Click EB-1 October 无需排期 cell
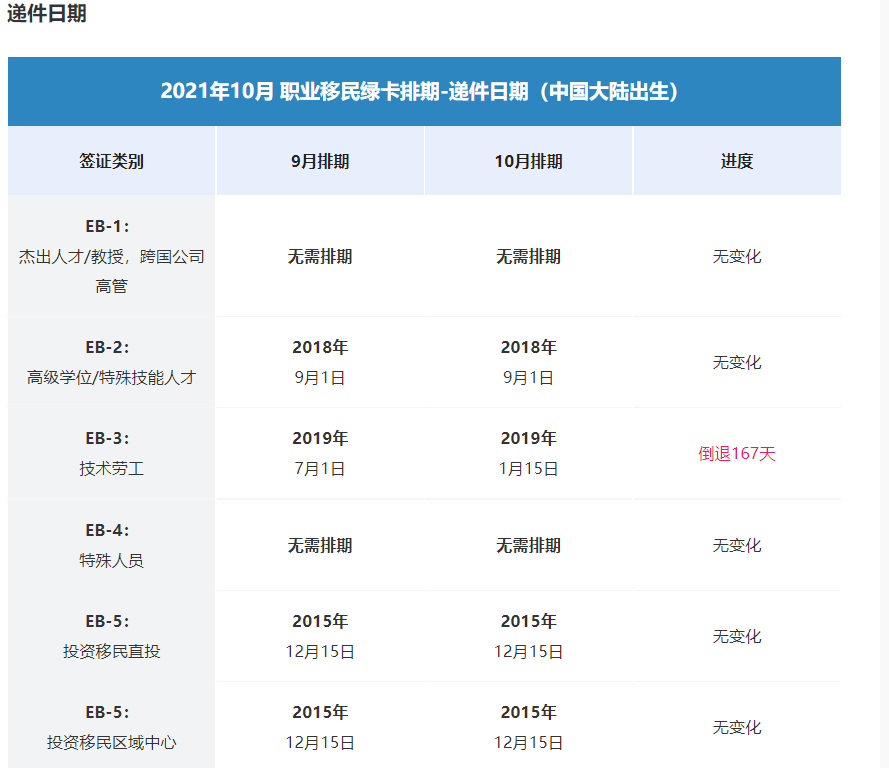This screenshot has width=889, height=768. [x=528, y=256]
